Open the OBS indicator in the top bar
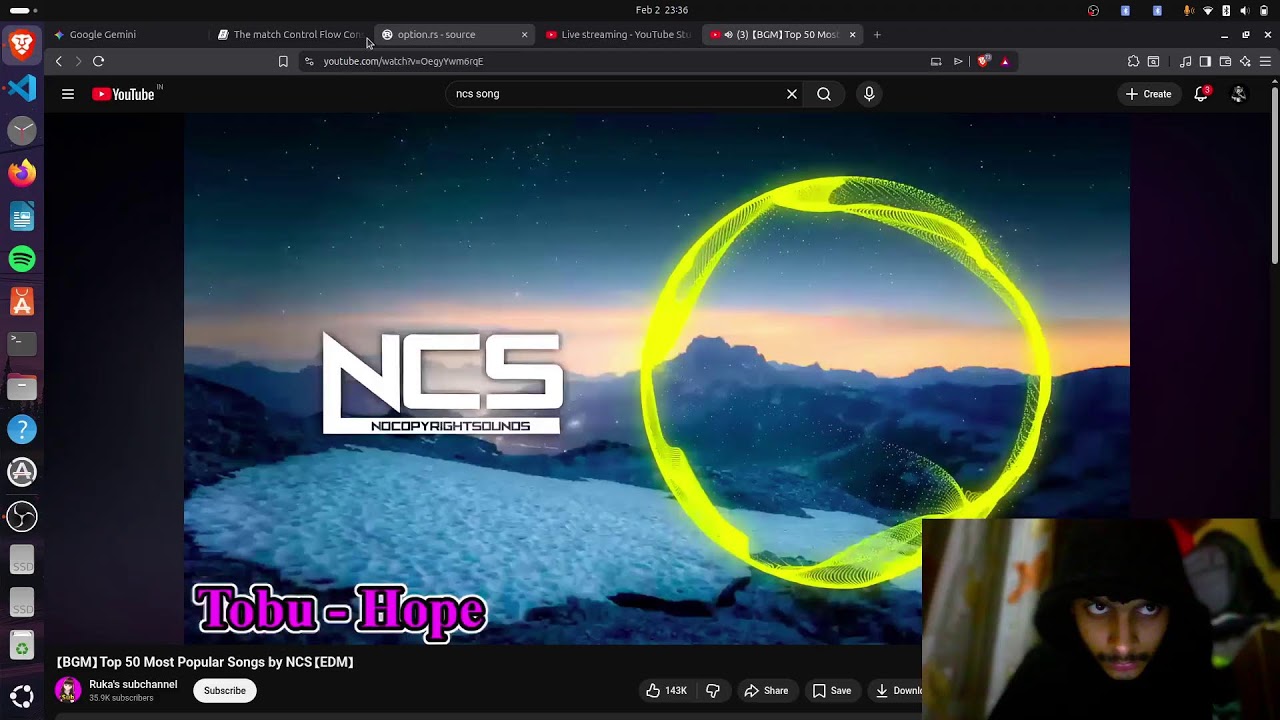 coord(1093,10)
